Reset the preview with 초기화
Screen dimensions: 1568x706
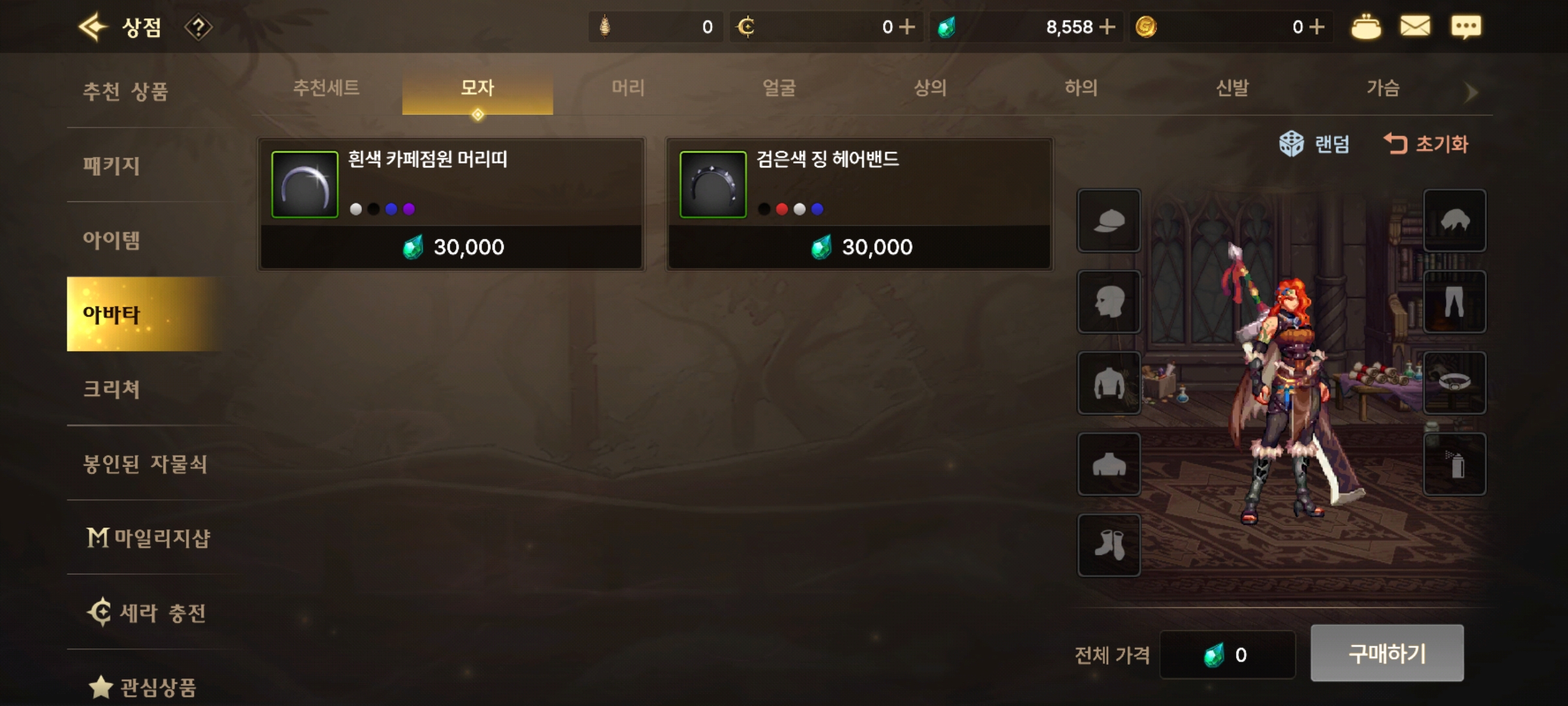coord(1426,144)
